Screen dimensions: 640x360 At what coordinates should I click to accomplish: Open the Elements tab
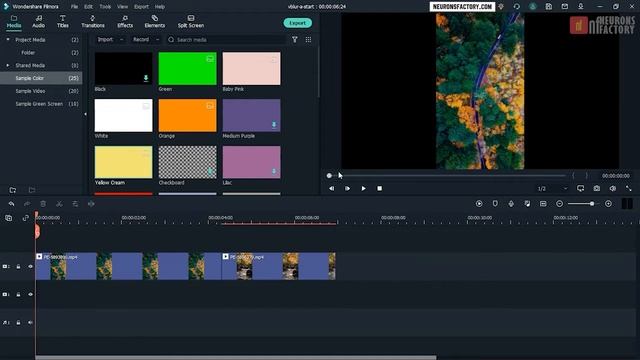(155, 22)
